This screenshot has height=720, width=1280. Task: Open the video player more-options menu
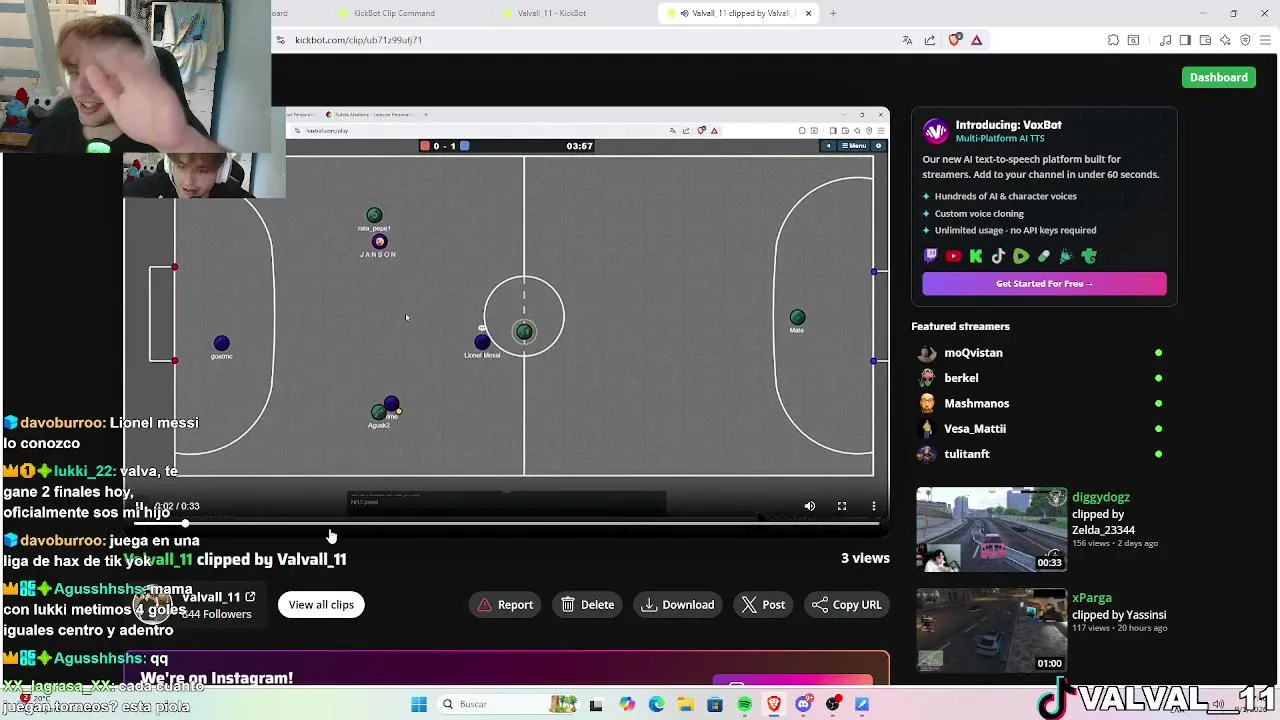click(x=874, y=506)
